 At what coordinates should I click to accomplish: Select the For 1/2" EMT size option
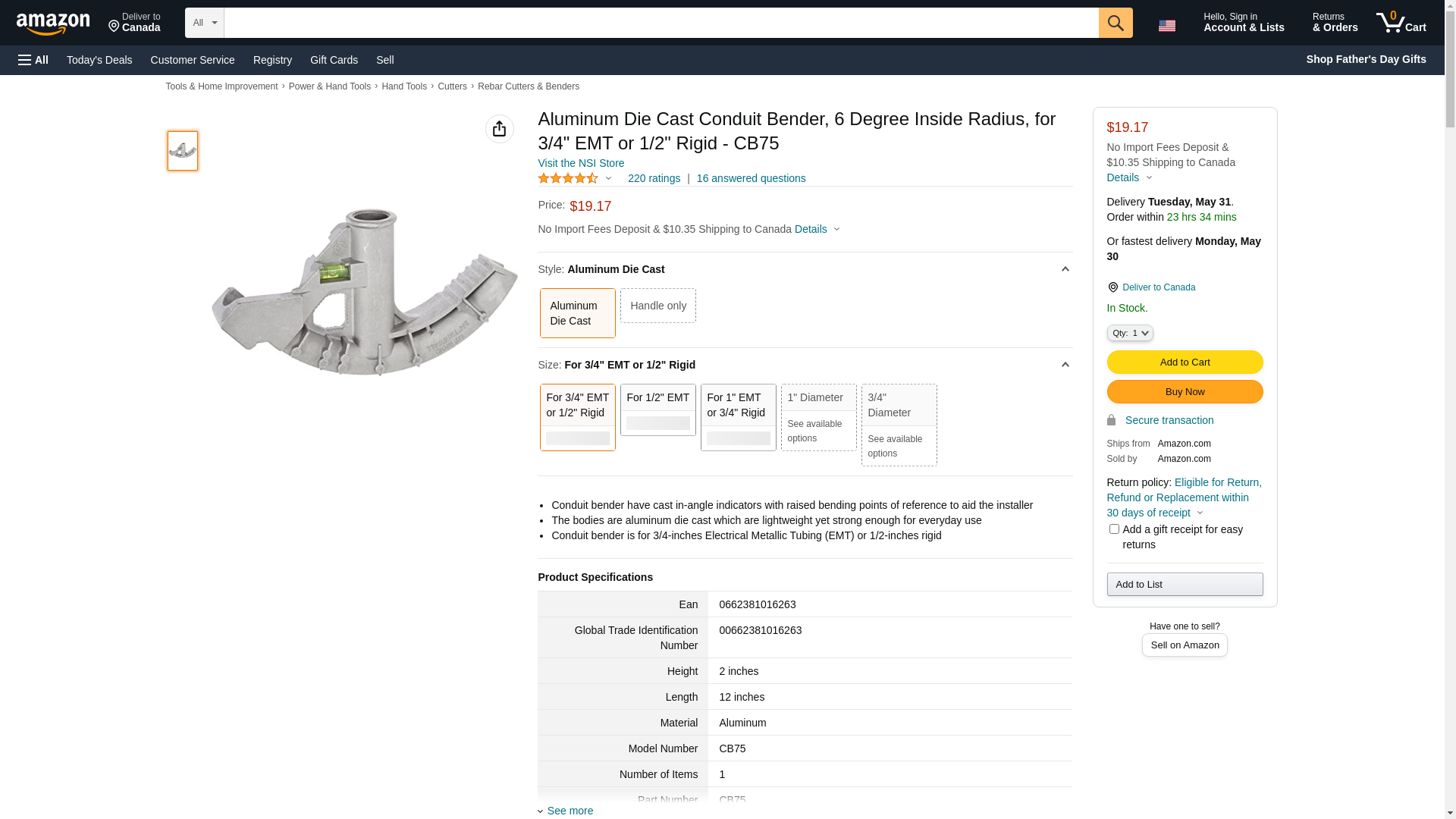tap(657, 409)
